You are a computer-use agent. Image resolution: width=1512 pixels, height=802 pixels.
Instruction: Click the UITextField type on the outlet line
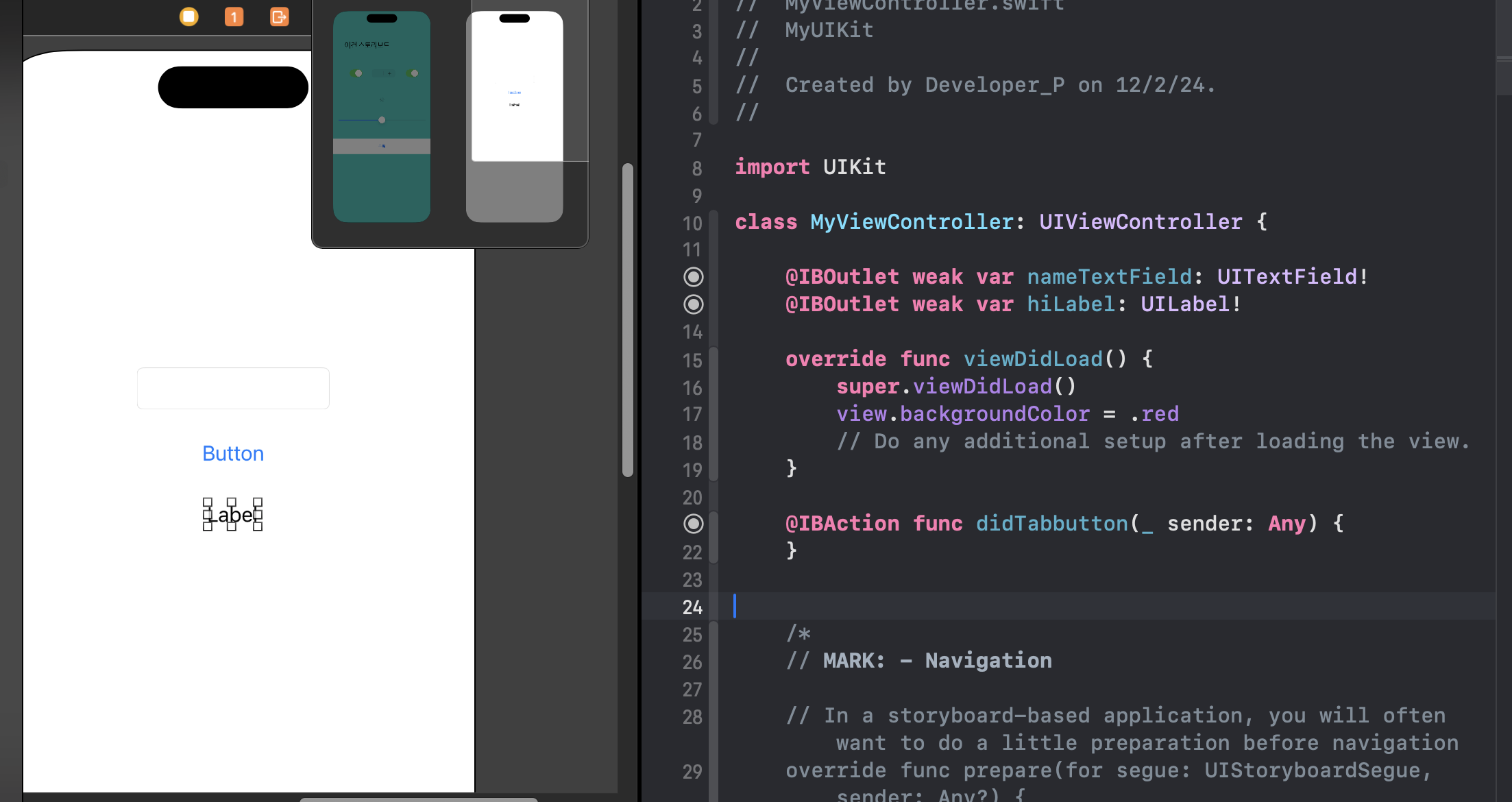pyautogui.click(x=1287, y=277)
